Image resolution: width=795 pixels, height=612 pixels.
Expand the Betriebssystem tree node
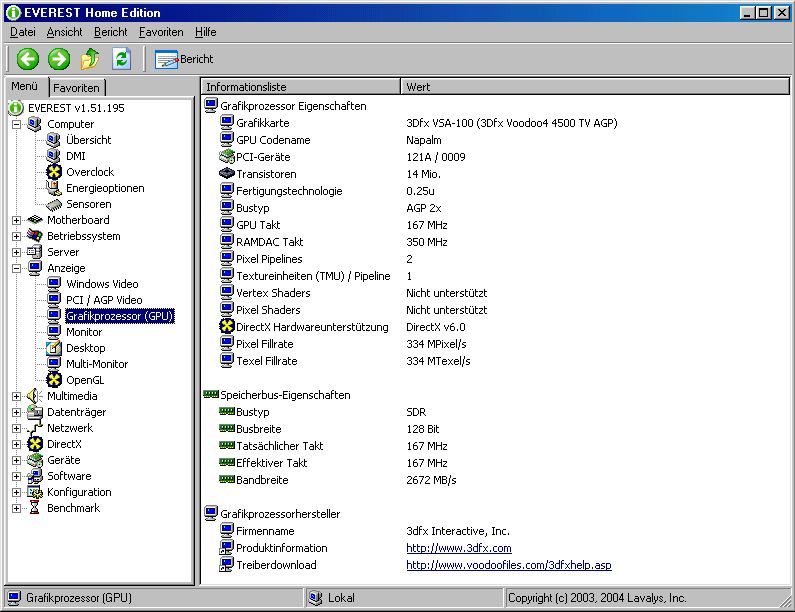point(16,236)
